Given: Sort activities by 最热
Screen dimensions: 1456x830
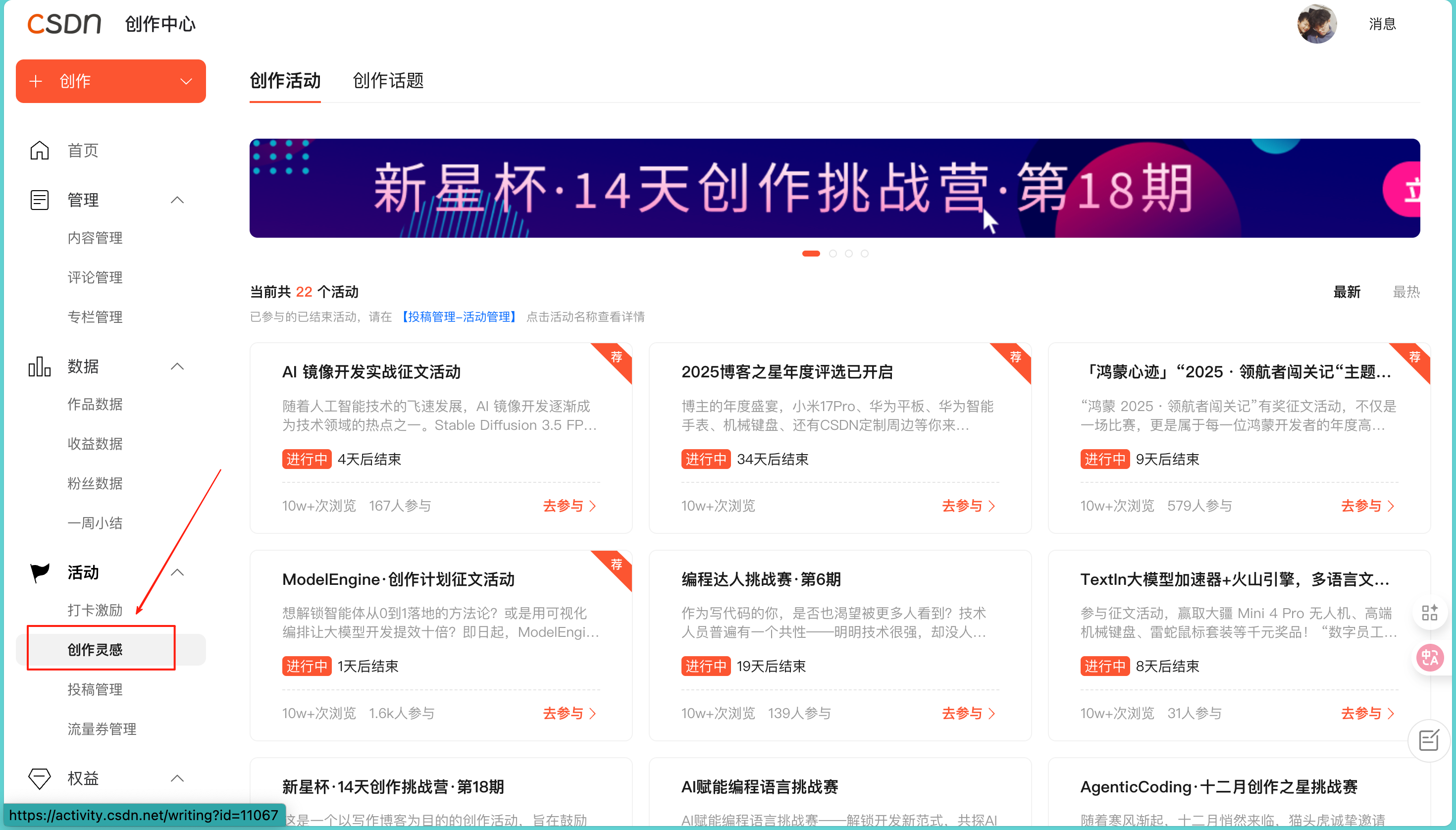Looking at the screenshot, I should pyautogui.click(x=1406, y=292).
